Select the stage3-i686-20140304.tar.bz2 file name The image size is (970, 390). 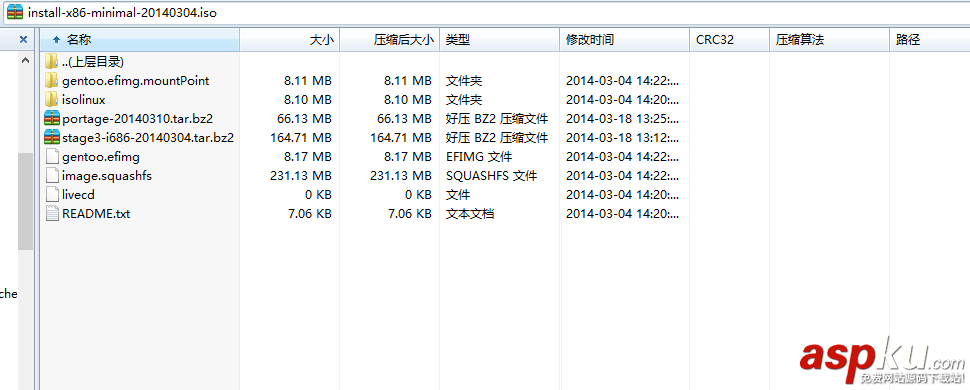click(x=148, y=137)
